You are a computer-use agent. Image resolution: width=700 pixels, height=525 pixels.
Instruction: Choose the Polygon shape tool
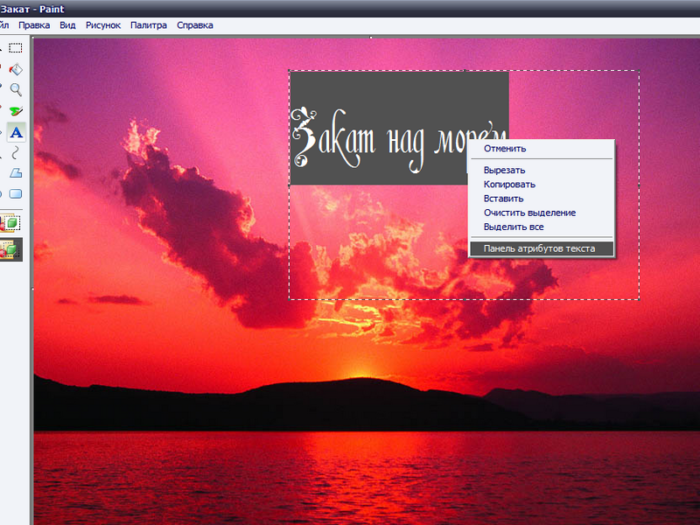click(16, 173)
